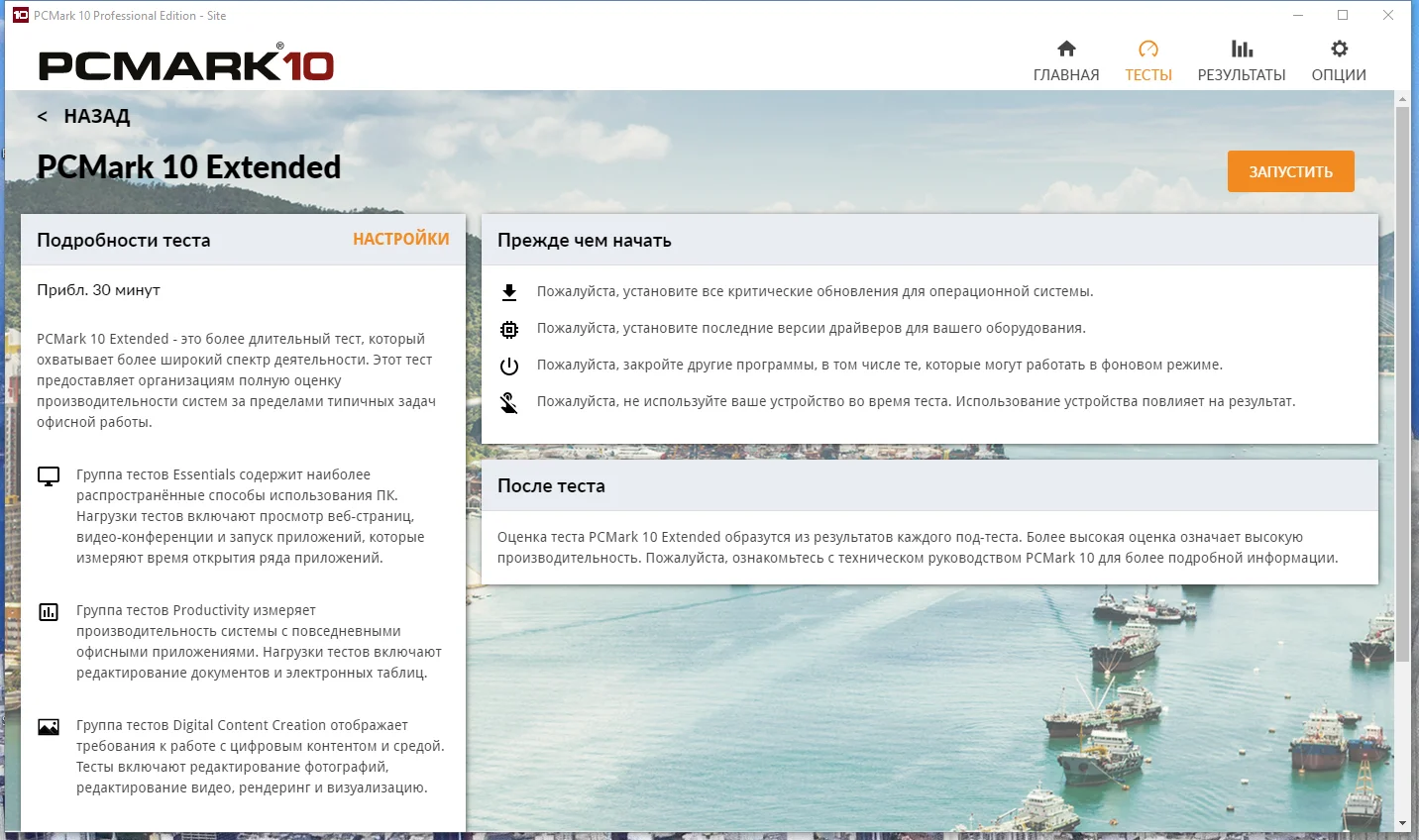Click the Digital Content Creation picture icon
Viewport: 1419px width, 840px height.
pos(49,727)
